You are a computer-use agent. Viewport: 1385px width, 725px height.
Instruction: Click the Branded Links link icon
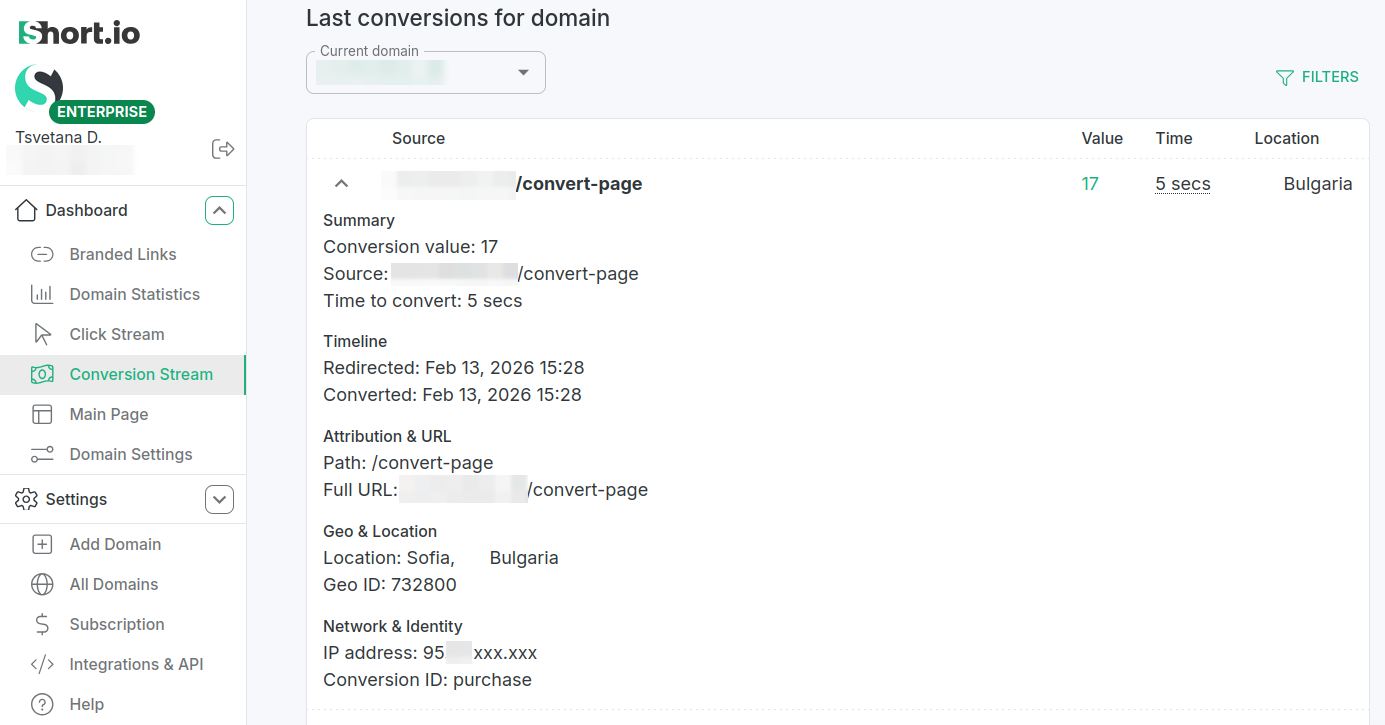(x=42, y=254)
